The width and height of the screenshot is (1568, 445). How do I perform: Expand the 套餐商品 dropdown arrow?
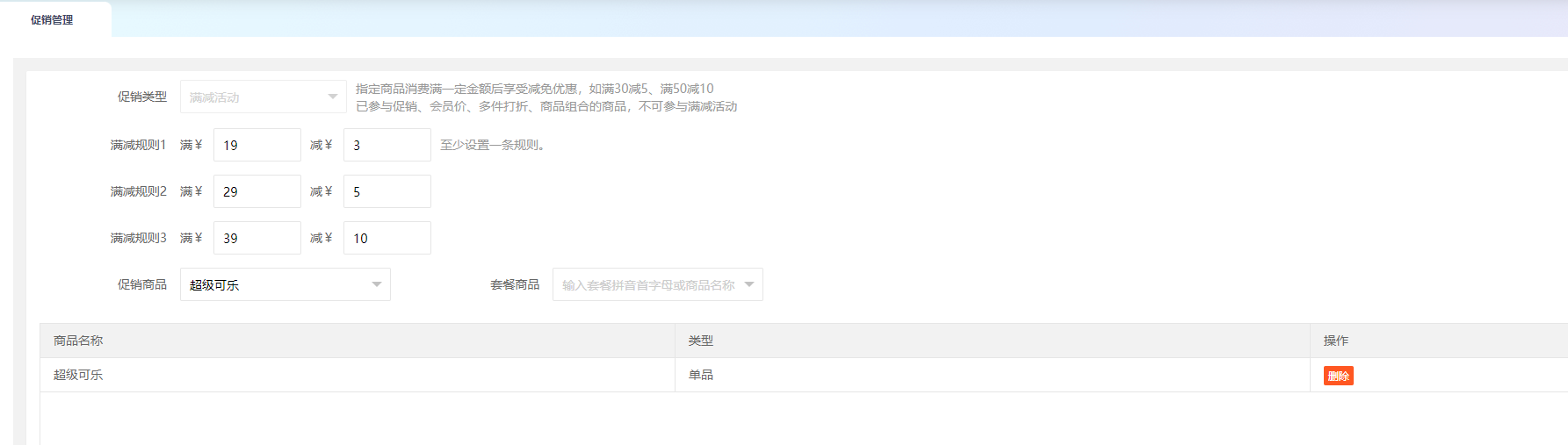click(749, 284)
